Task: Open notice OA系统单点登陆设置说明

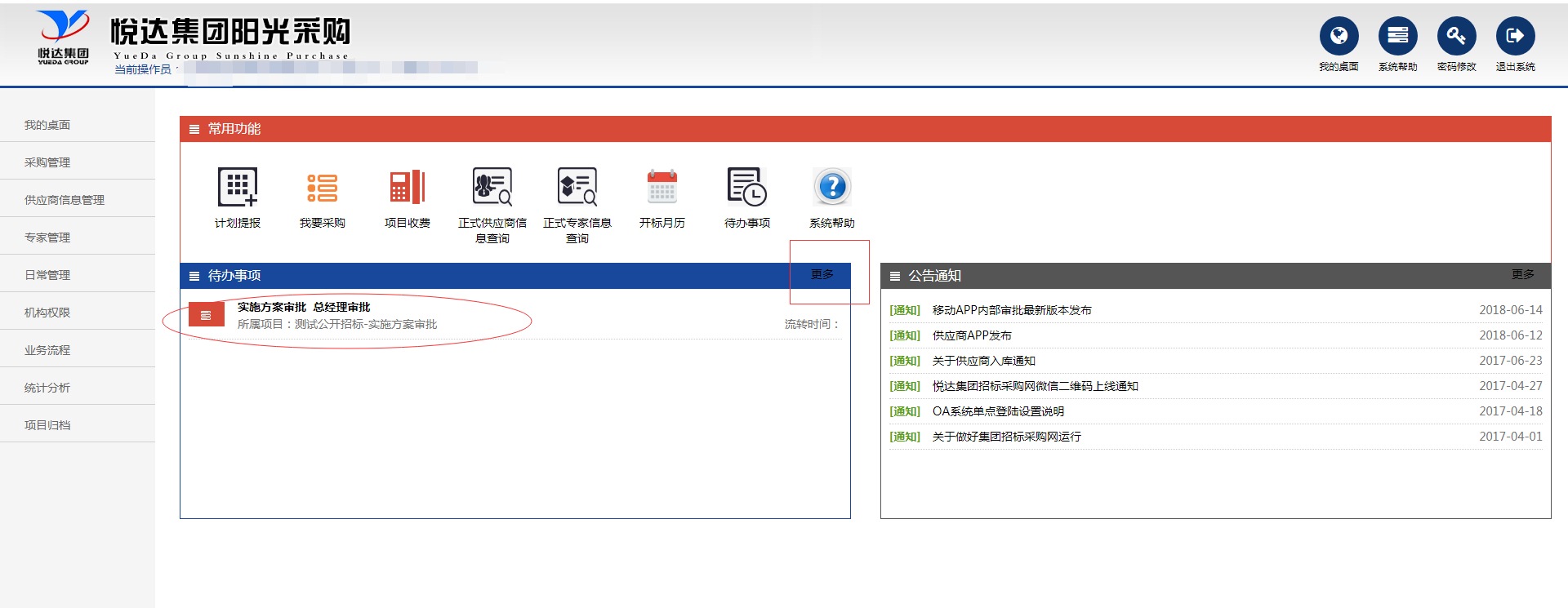Action: (x=998, y=411)
